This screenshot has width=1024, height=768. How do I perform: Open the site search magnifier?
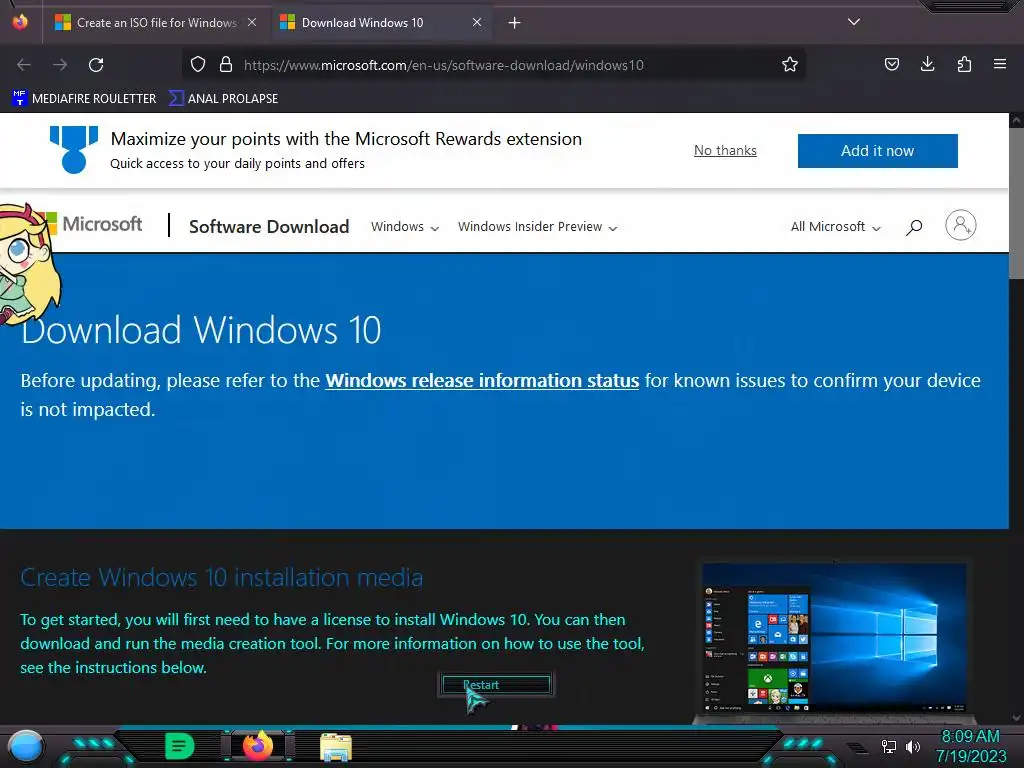tap(914, 227)
